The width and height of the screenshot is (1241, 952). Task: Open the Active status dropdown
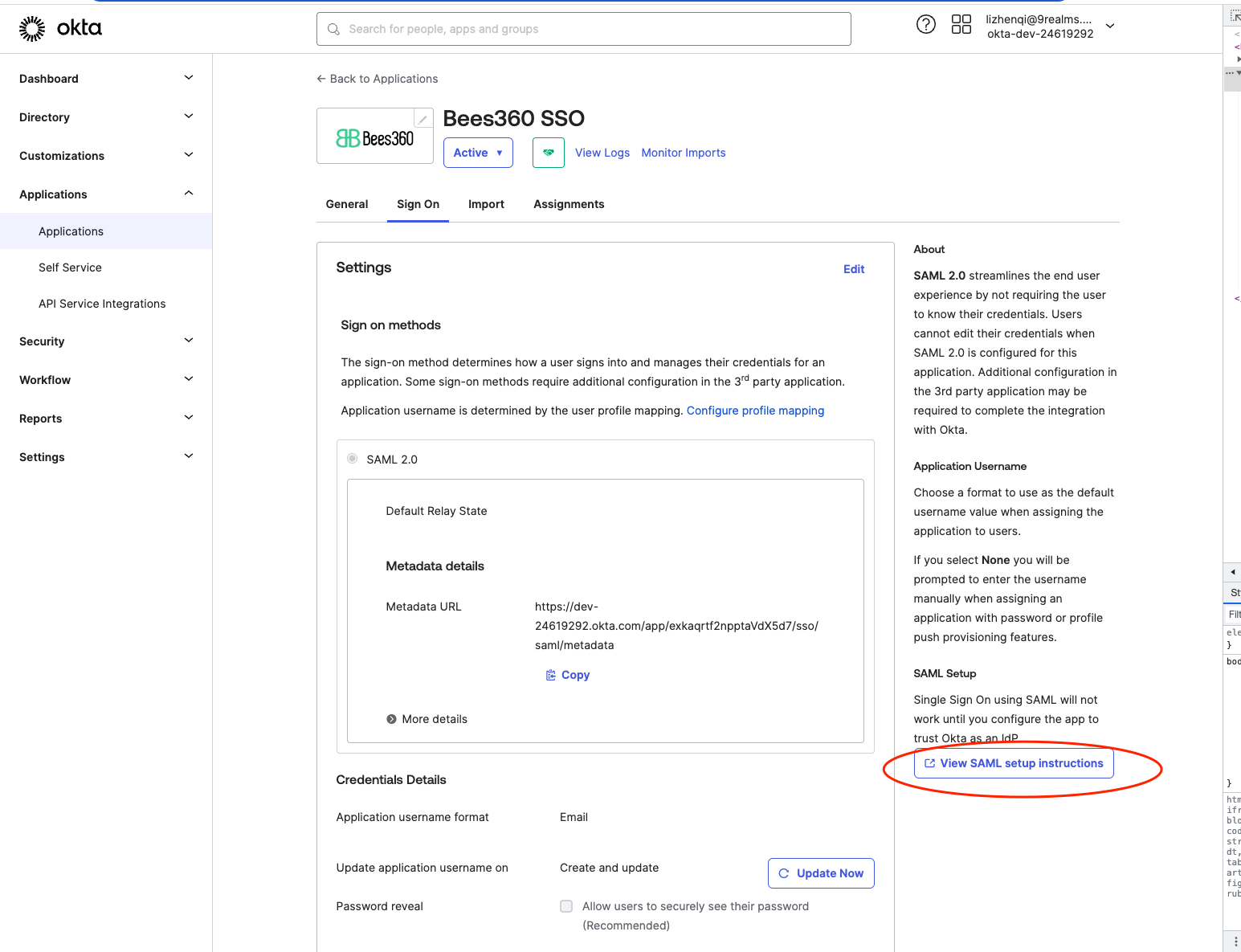click(478, 153)
